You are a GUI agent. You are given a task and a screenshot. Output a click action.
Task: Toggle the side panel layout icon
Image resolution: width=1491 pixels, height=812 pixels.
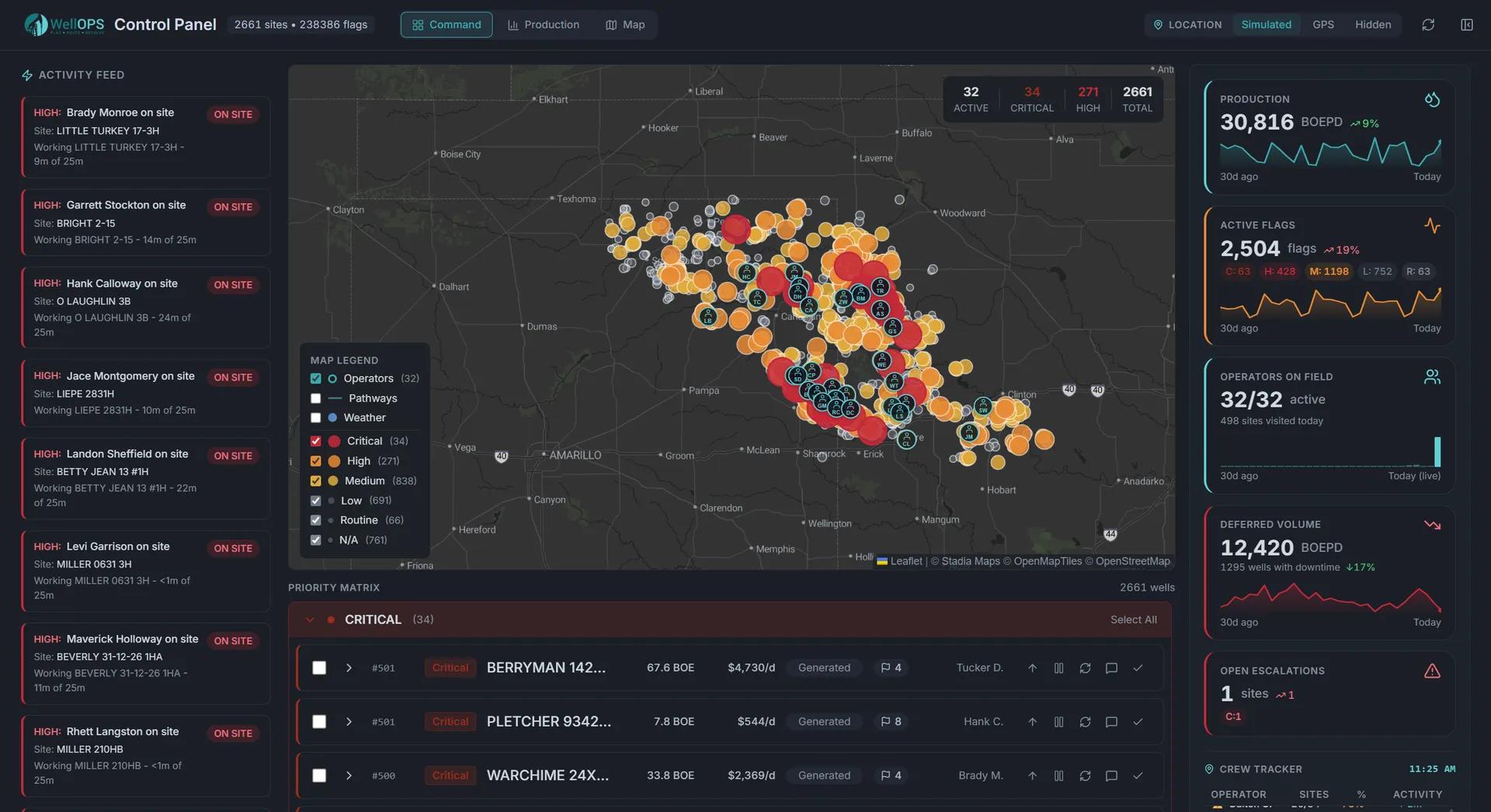(1467, 25)
